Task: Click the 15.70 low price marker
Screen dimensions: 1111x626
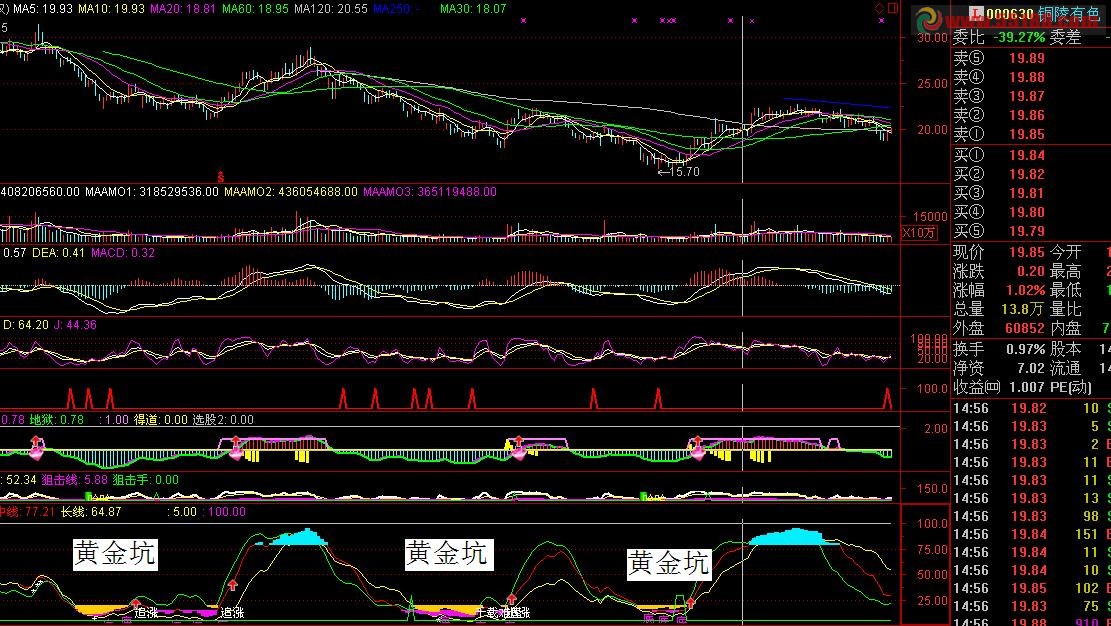Action: click(x=678, y=172)
